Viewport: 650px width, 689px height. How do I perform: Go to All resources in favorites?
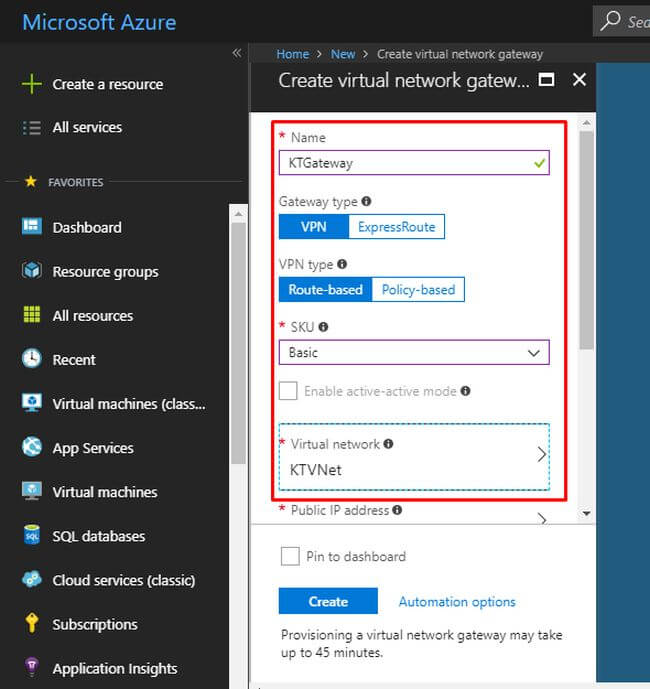click(x=93, y=315)
